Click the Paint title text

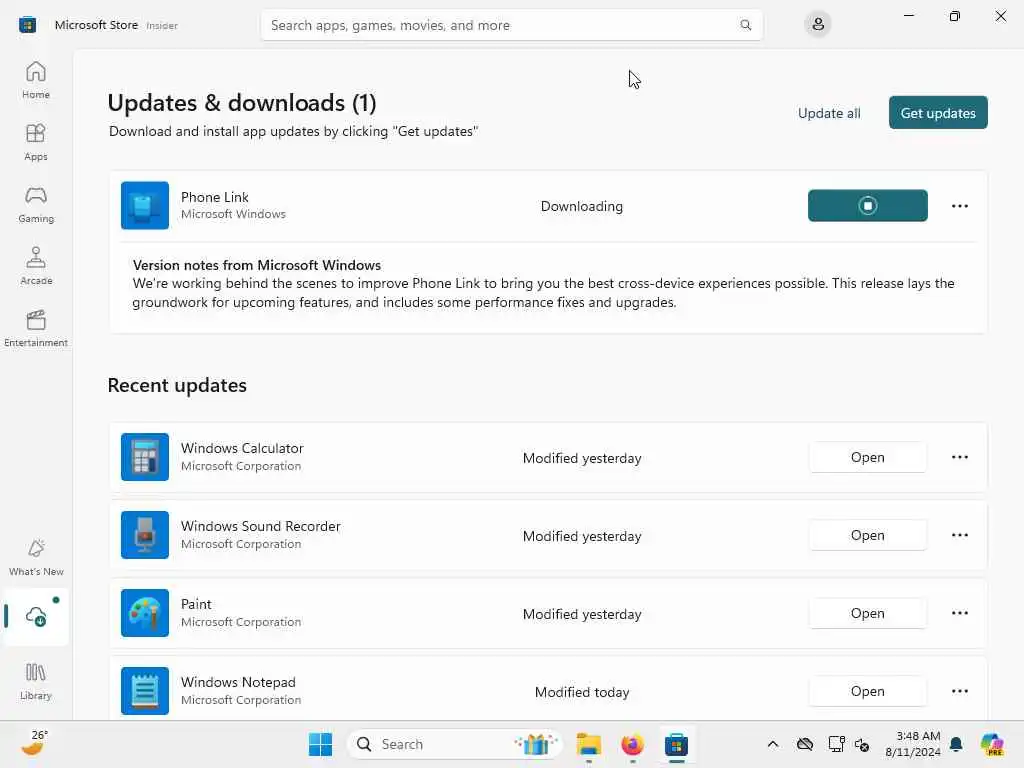pos(196,604)
